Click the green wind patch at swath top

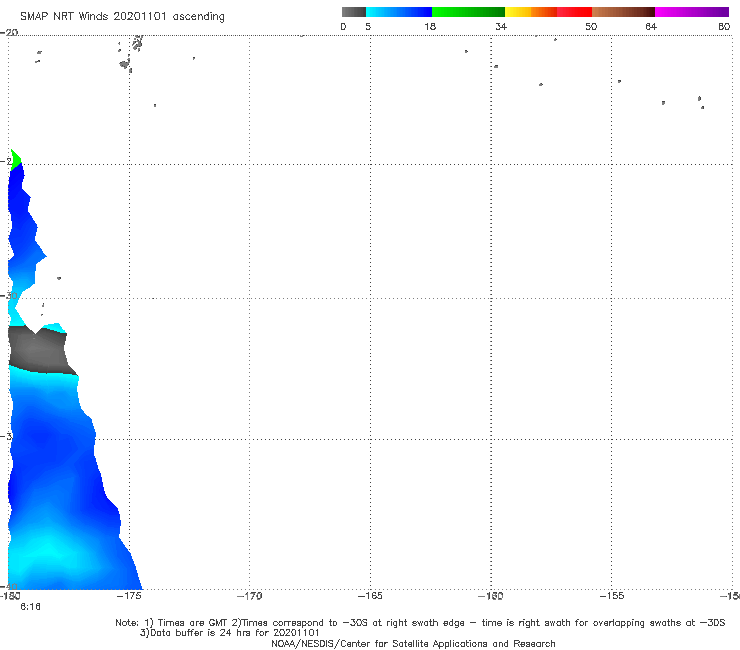tap(15, 160)
